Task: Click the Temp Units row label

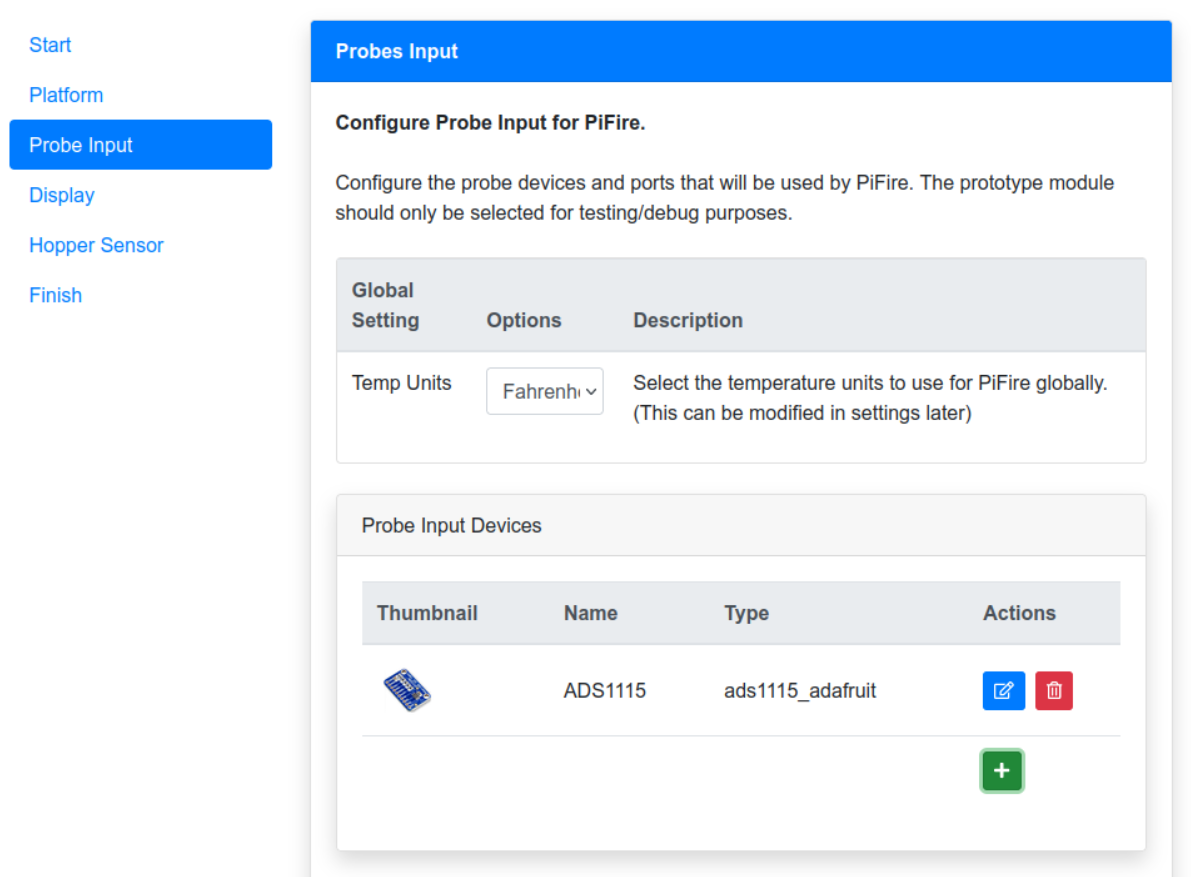Action: tap(401, 383)
